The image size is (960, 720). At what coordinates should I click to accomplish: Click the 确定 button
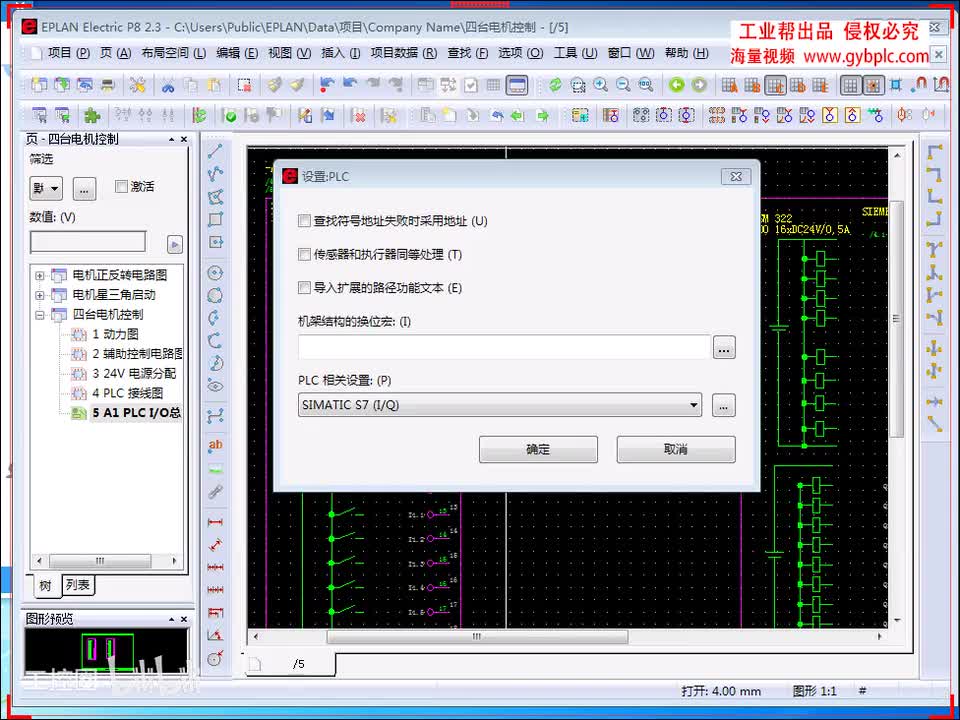[538, 449]
